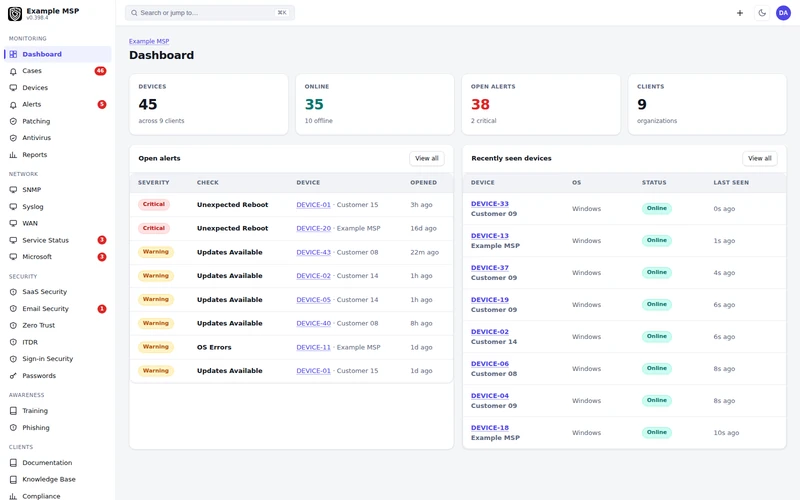The image size is (800, 500).
Task: Open the Cases menu item
Action: 57,71
